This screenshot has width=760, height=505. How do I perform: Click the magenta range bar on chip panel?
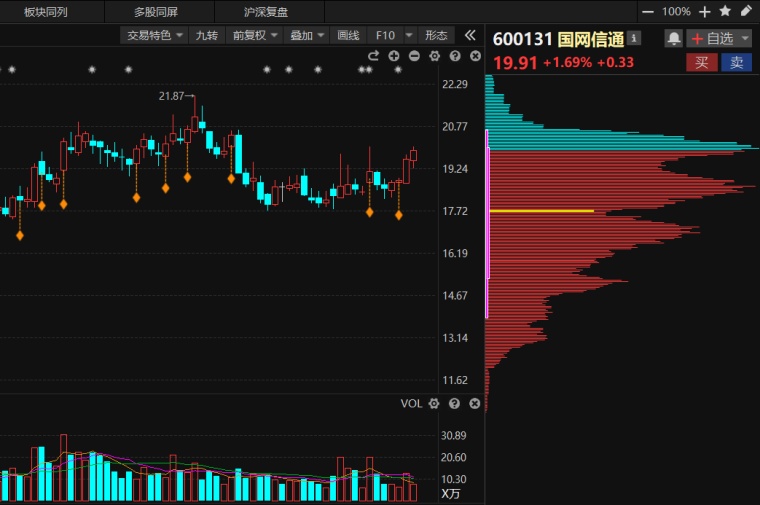click(487, 224)
